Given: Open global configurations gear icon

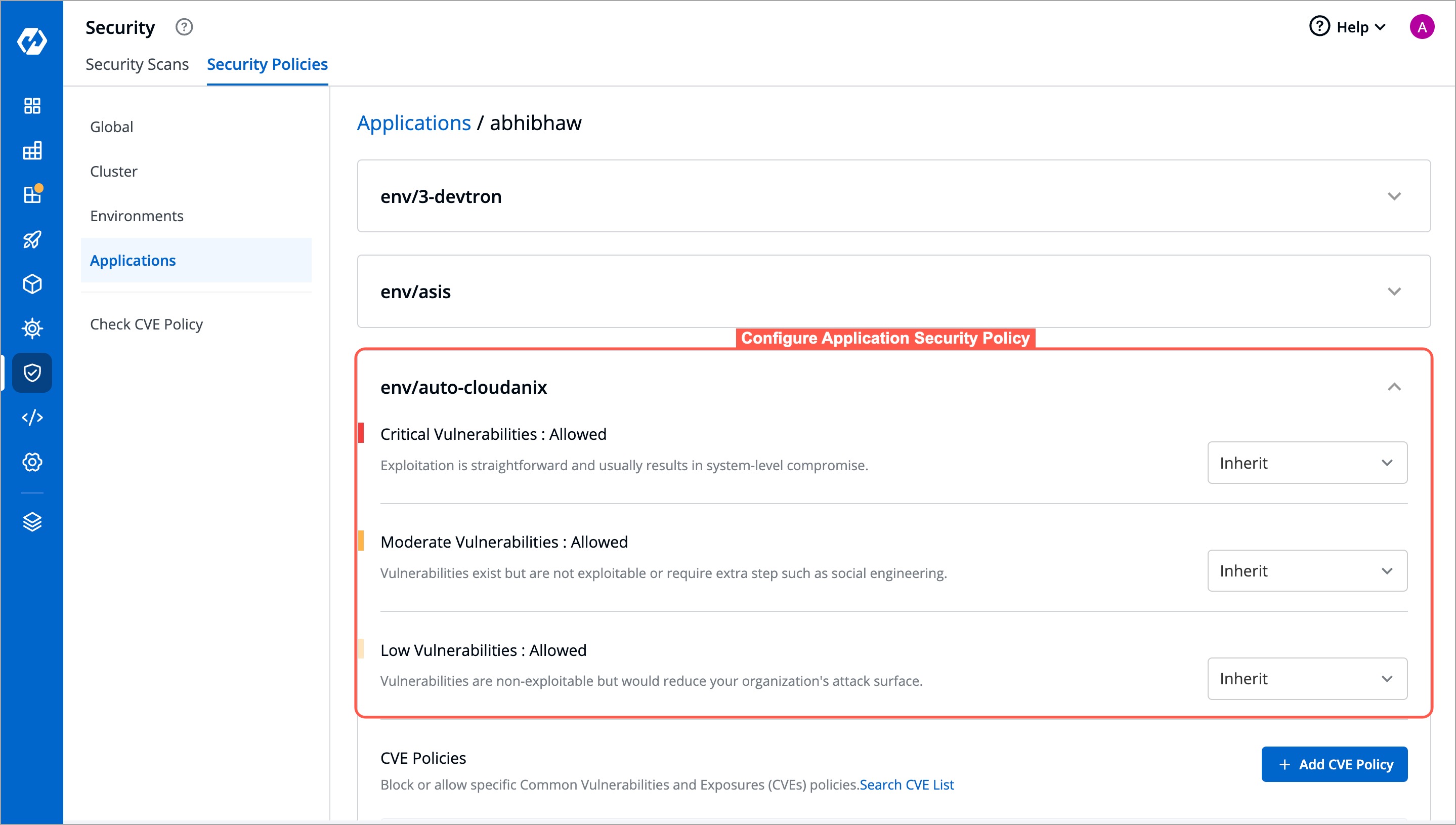Looking at the screenshot, I should tap(32, 463).
